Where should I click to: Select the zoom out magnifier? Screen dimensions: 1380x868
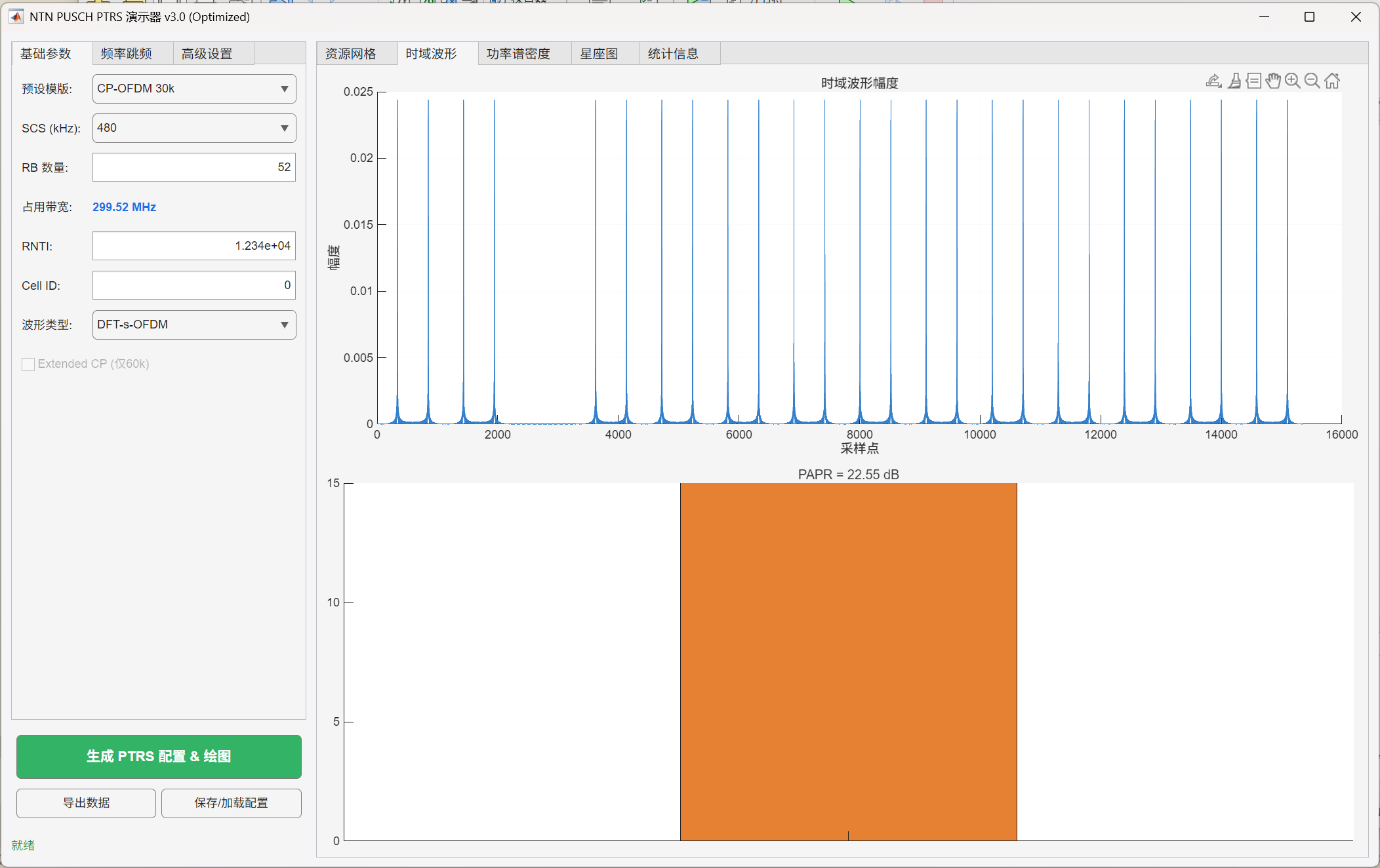(x=1312, y=81)
